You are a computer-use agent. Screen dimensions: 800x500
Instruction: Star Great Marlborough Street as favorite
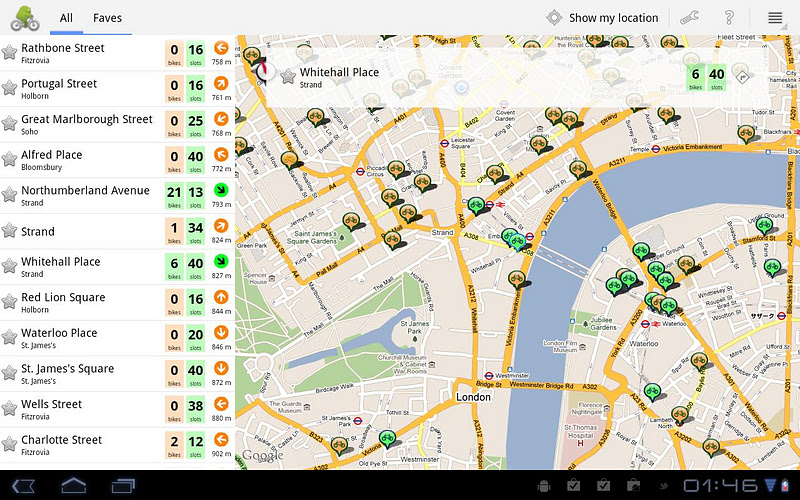(x=9, y=123)
